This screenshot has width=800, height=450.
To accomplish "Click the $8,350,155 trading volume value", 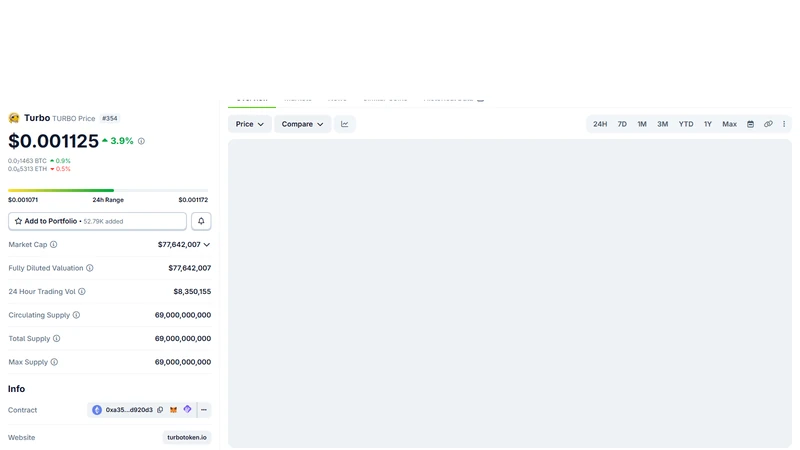I will click(x=192, y=291).
